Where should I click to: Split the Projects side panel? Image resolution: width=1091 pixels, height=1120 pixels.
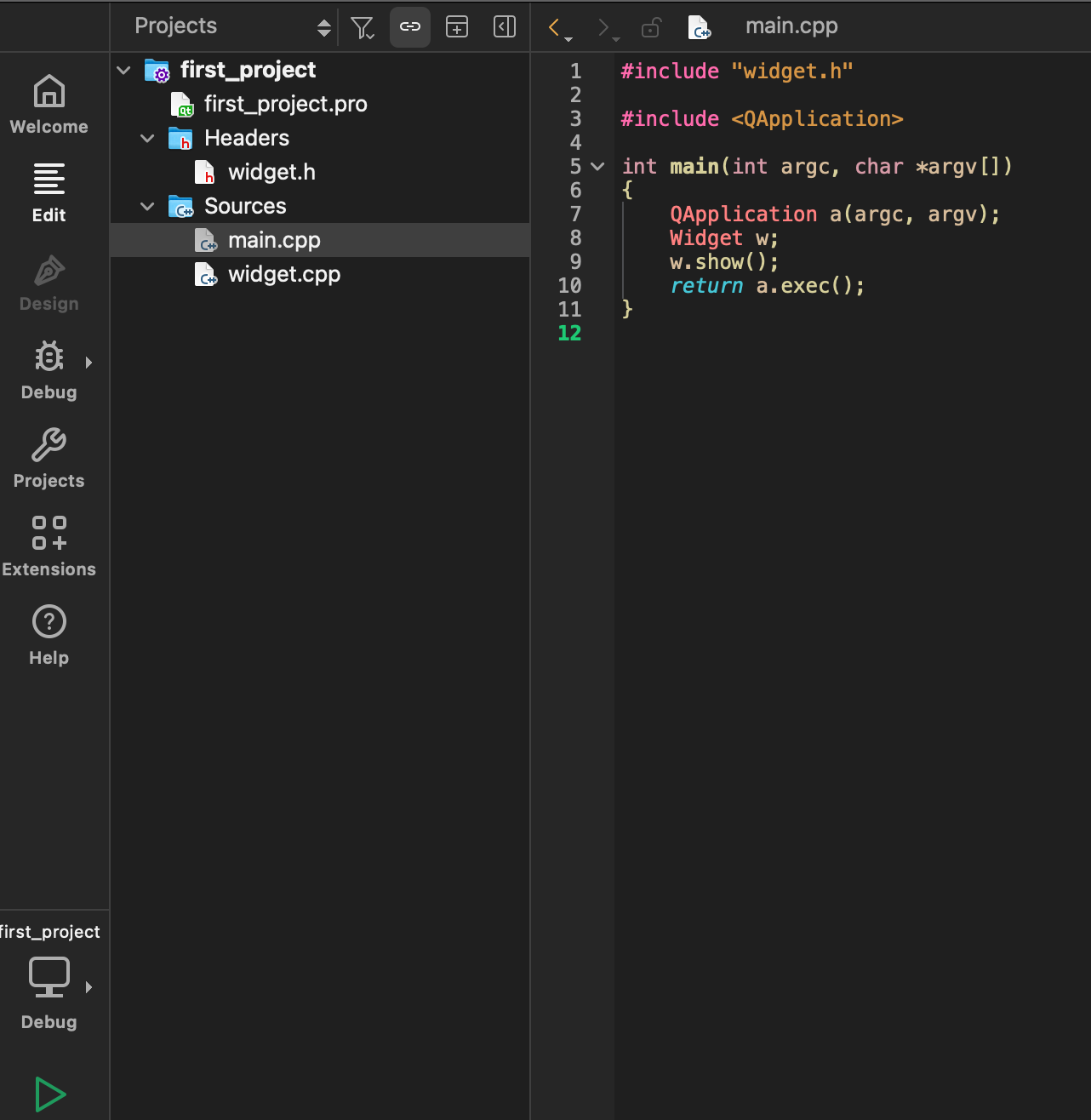[457, 27]
